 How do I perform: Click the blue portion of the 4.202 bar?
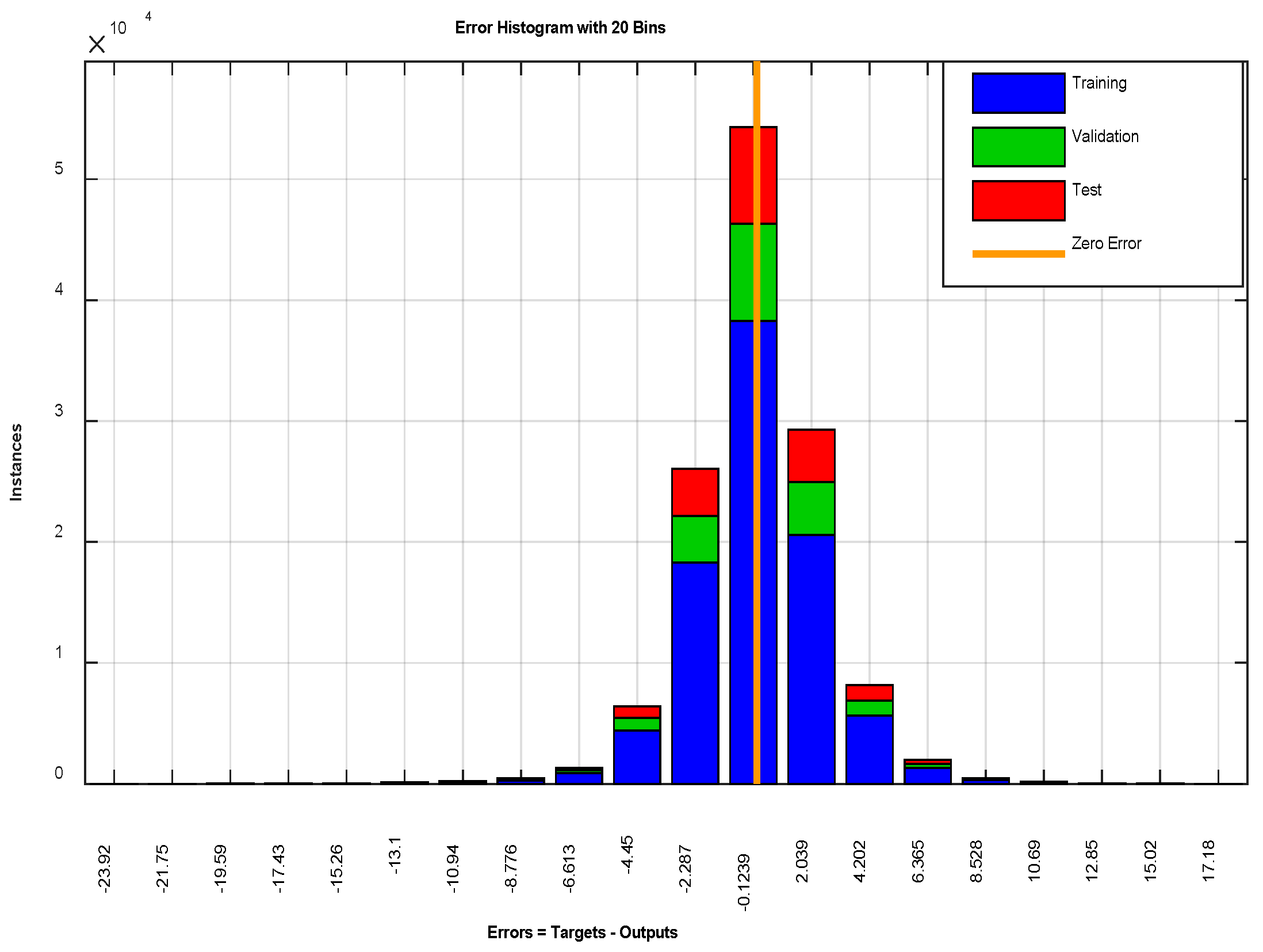(869, 749)
